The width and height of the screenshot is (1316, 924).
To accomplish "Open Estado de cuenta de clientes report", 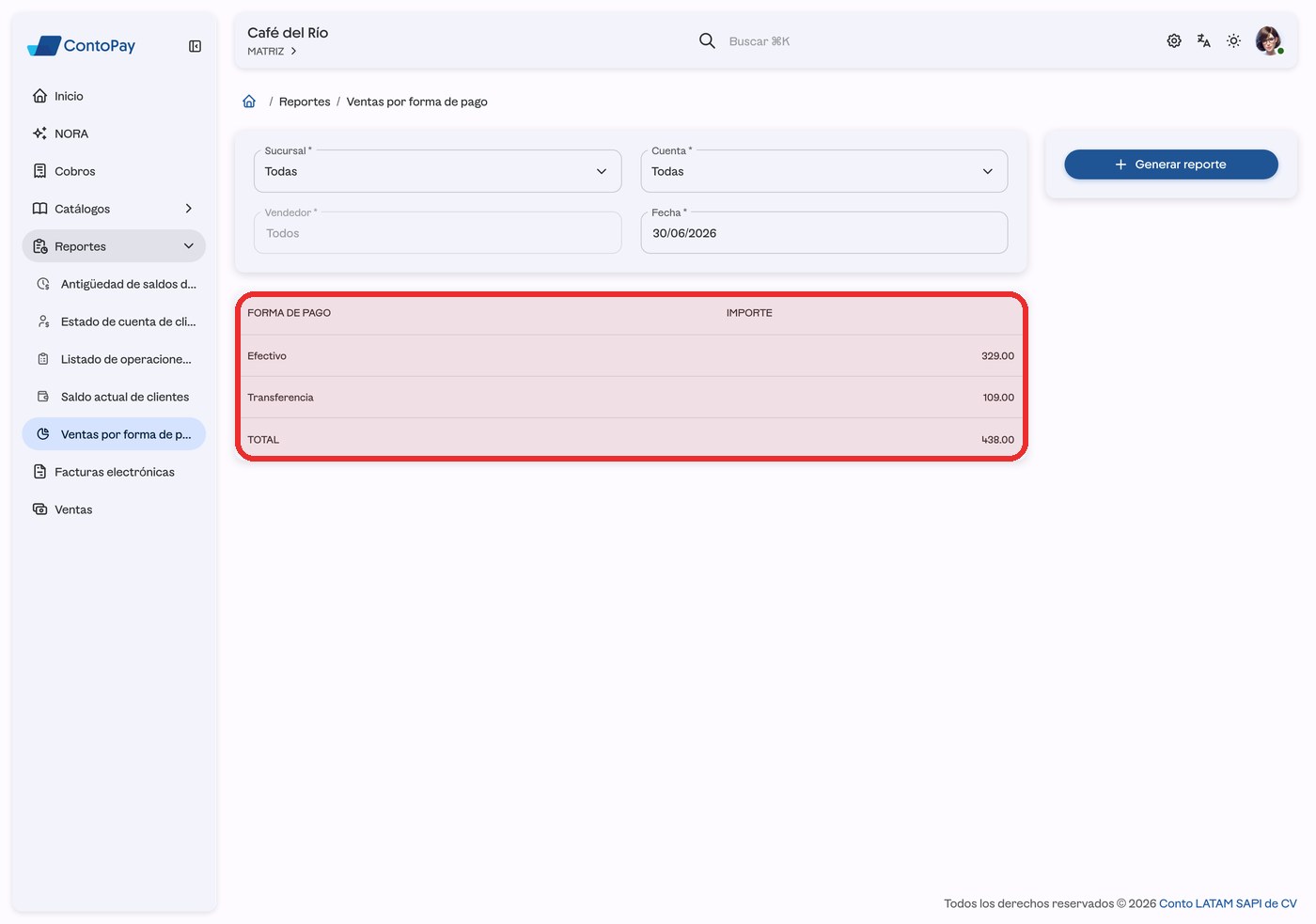I will click(x=114, y=321).
